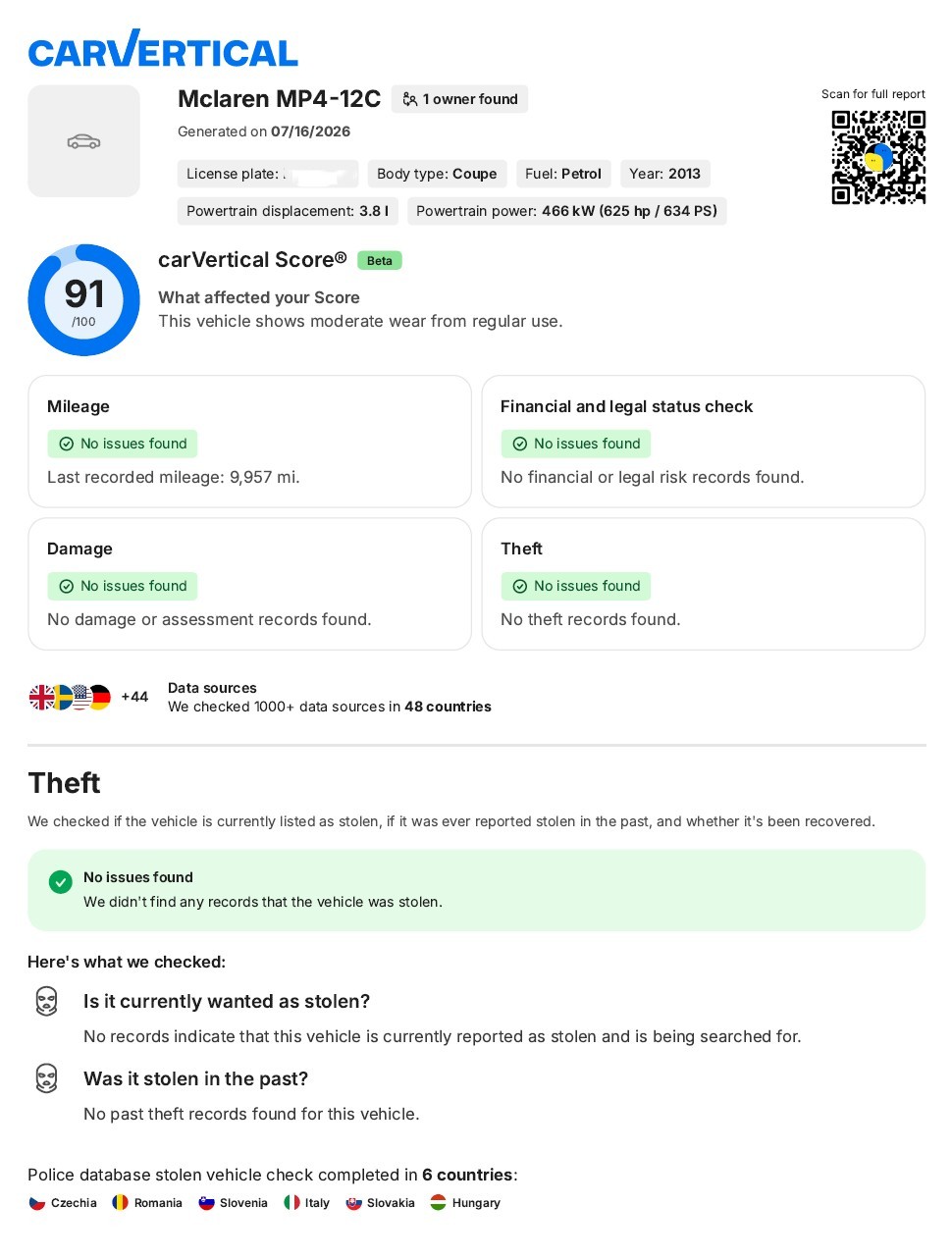This screenshot has width=952, height=1258.
Task: Click the green checkmark in Theft banner
Action: point(61,881)
